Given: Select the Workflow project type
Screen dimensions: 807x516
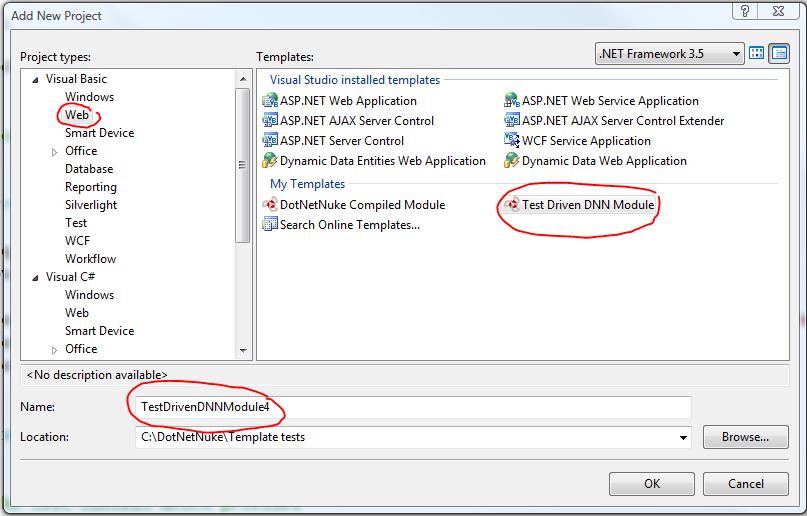Looking at the screenshot, I should coord(90,259).
